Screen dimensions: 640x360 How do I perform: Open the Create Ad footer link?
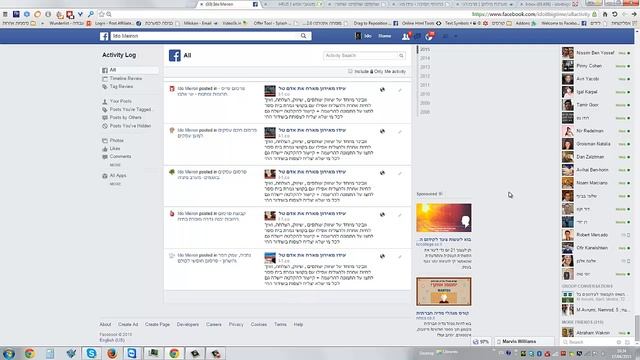(128, 324)
